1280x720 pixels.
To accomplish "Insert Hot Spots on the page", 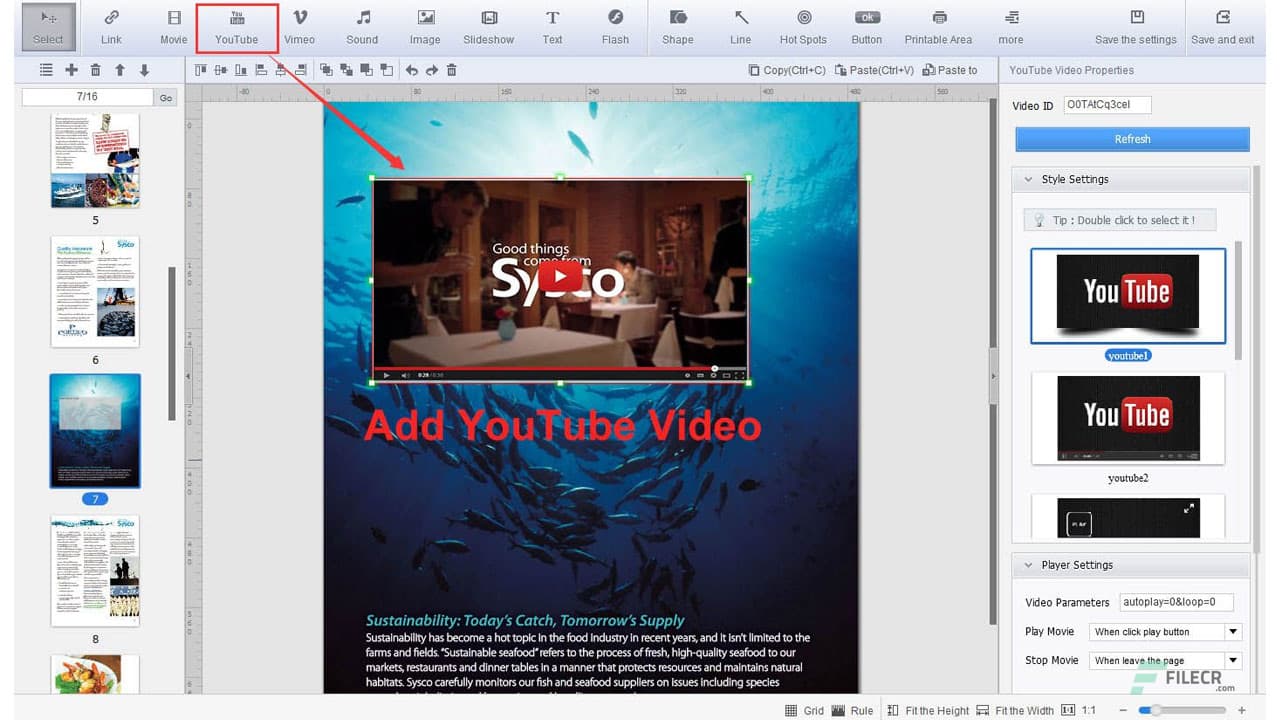I will pyautogui.click(x=803, y=27).
